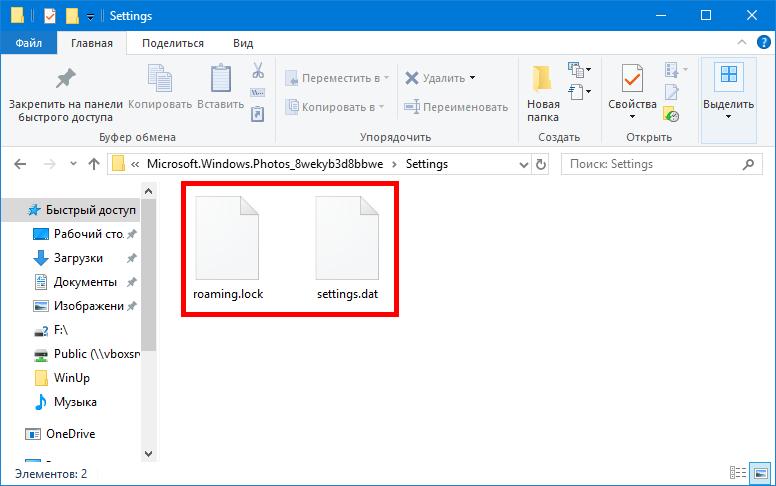This screenshot has width=776, height=486.
Task: Go up one folder level
Action: [x=94, y=164]
